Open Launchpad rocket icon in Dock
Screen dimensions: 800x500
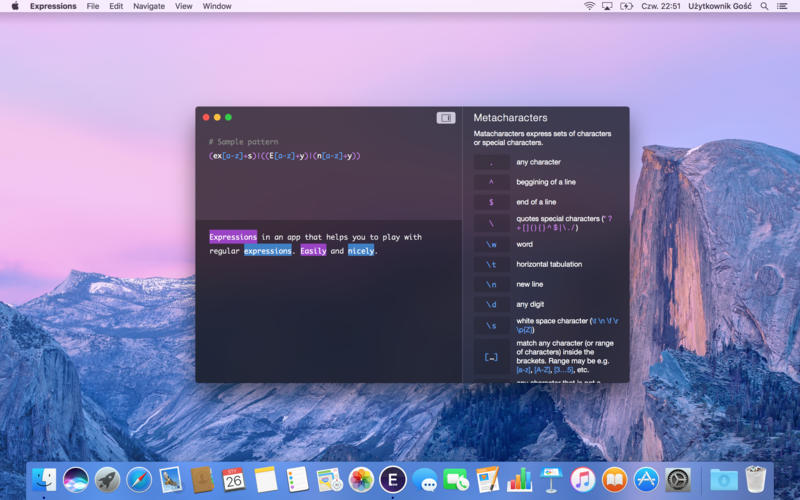(x=107, y=480)
